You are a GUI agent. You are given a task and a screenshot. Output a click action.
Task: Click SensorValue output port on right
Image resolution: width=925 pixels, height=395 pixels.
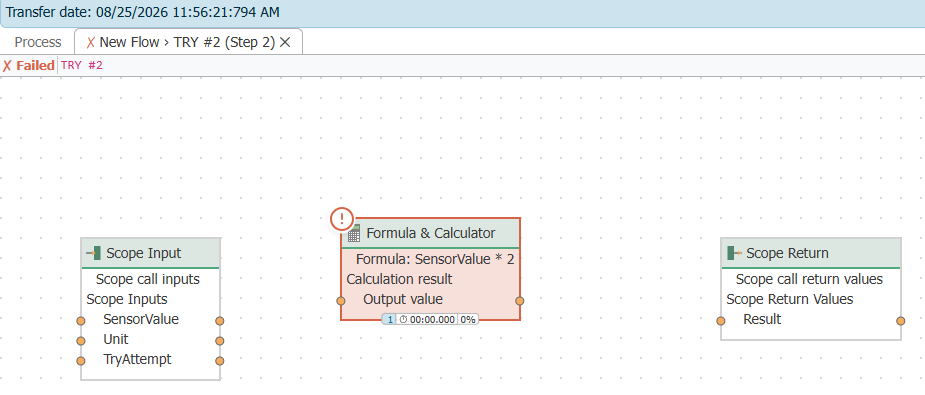point(219,321)
